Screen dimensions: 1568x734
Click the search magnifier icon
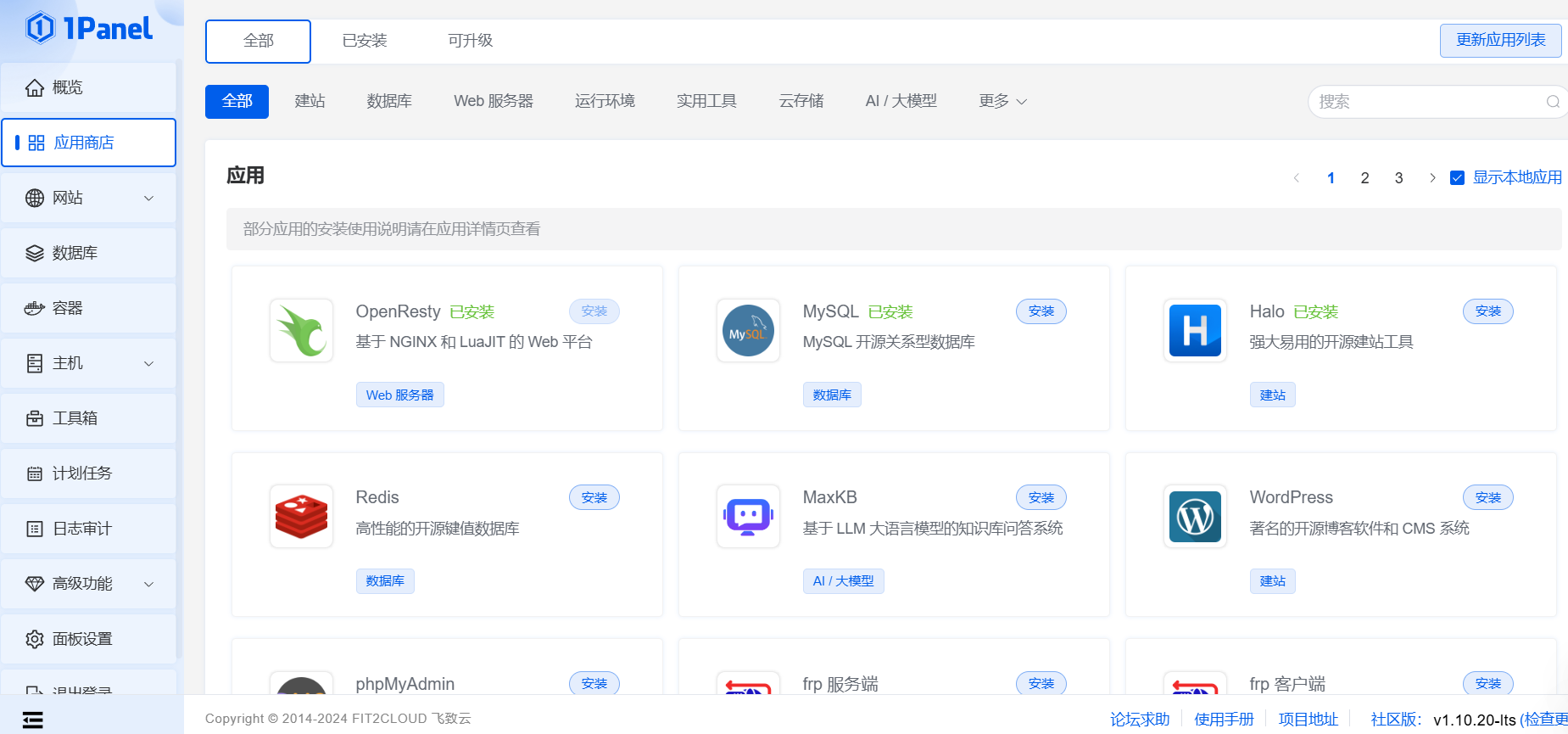[1553, 102]
